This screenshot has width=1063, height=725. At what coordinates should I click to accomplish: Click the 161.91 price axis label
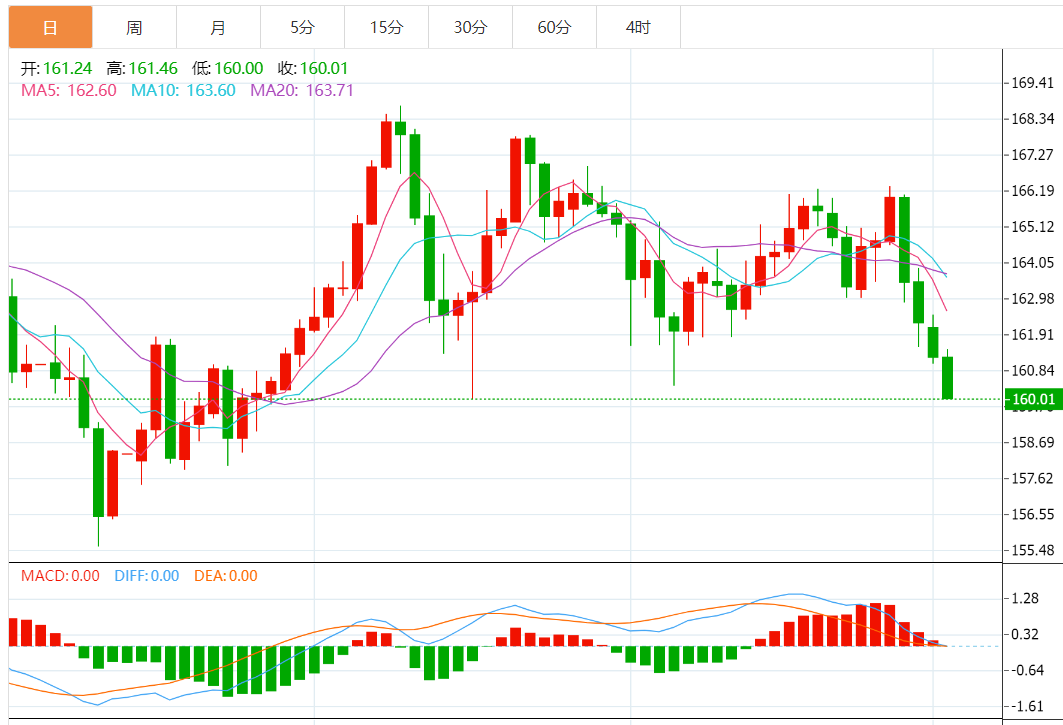point(1032,334)
